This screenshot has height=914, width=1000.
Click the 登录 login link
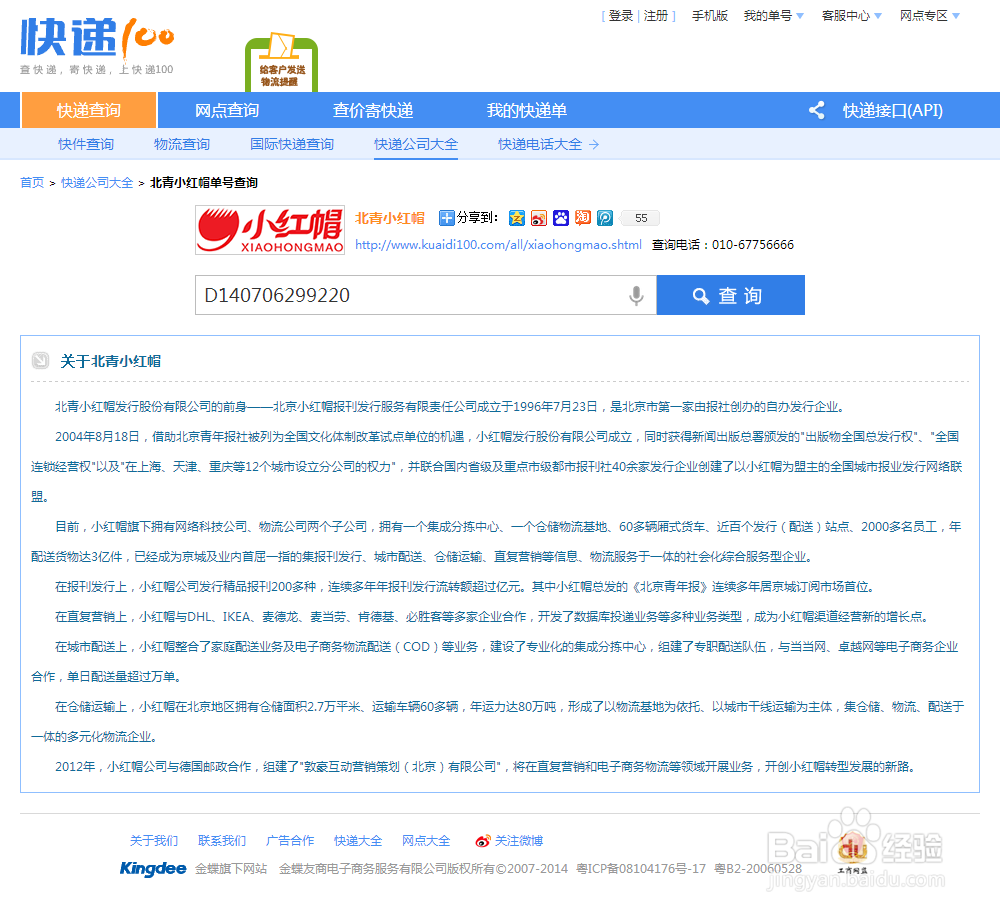point(621,16)
